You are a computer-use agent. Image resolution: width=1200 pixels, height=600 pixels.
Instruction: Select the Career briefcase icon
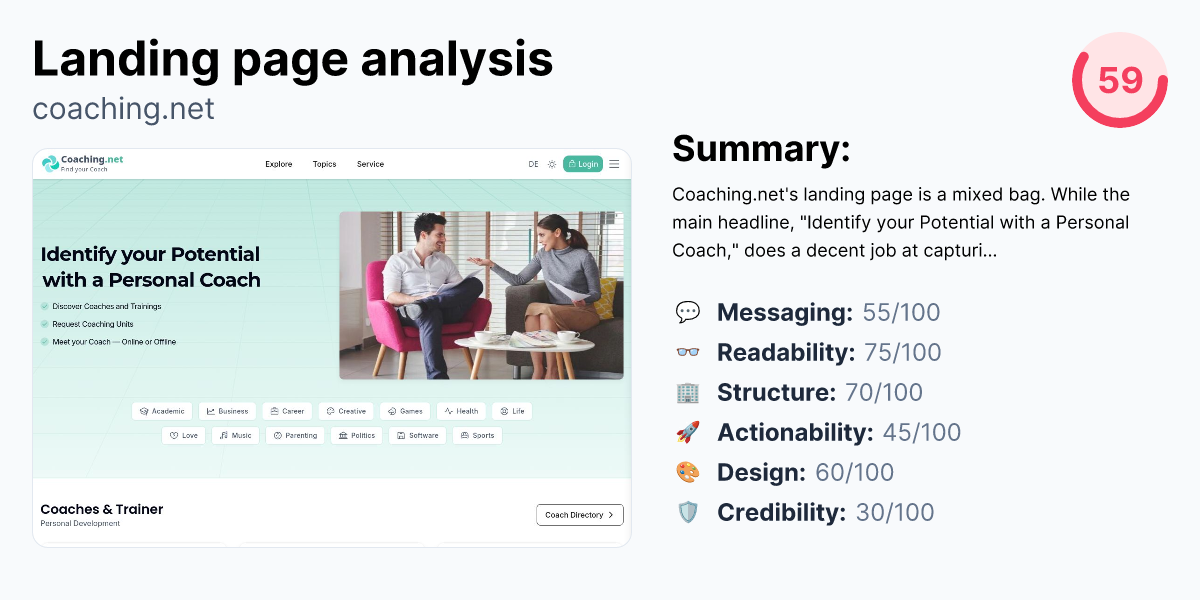[x=275, y=411]
